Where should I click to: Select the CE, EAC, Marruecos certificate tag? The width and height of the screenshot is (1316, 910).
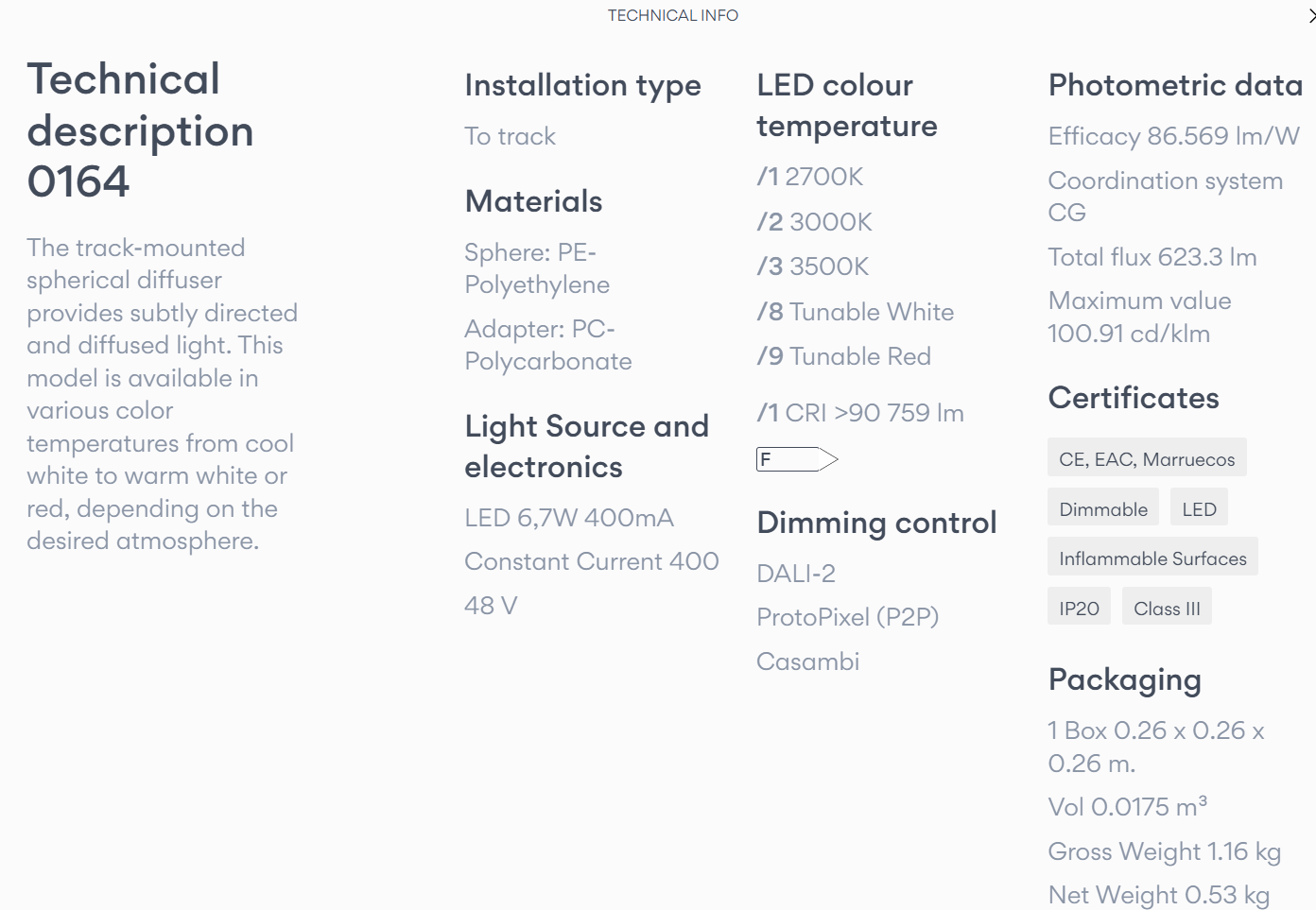click(x=1147, y=457)
